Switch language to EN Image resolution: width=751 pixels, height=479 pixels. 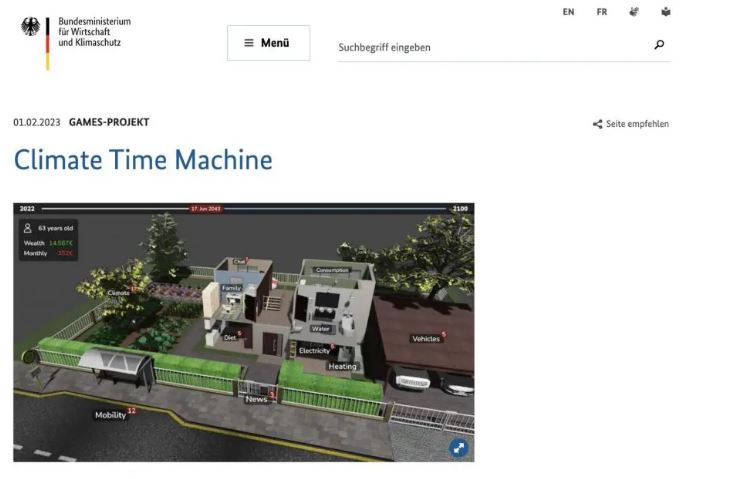569,12
